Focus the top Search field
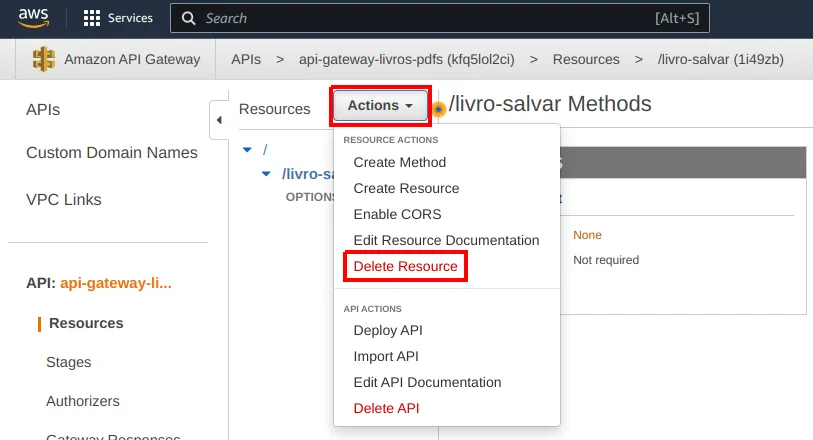 pyautogui.click(x=440, y=19)
